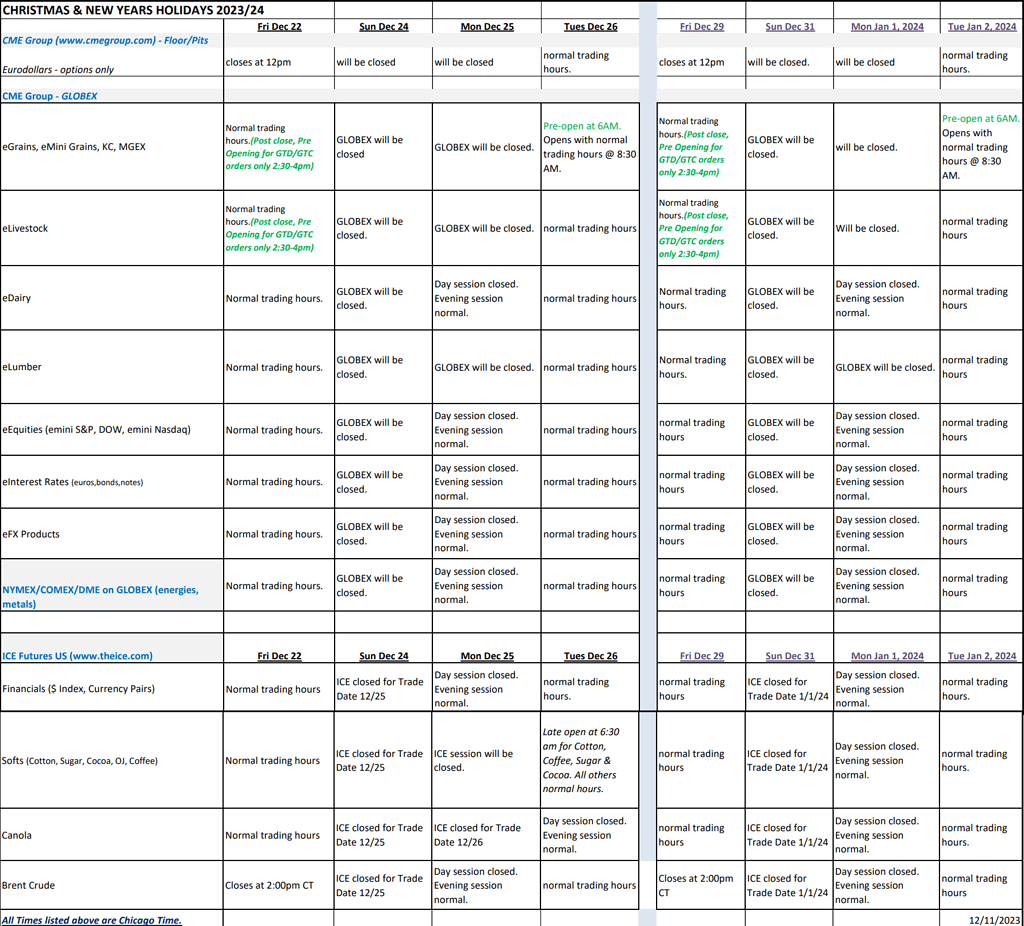The width and height of the screenshot is (1024, 926).
Task: Click the NYMEX/COMEX/DME on GLOBEX label
Action: point(100,596)
